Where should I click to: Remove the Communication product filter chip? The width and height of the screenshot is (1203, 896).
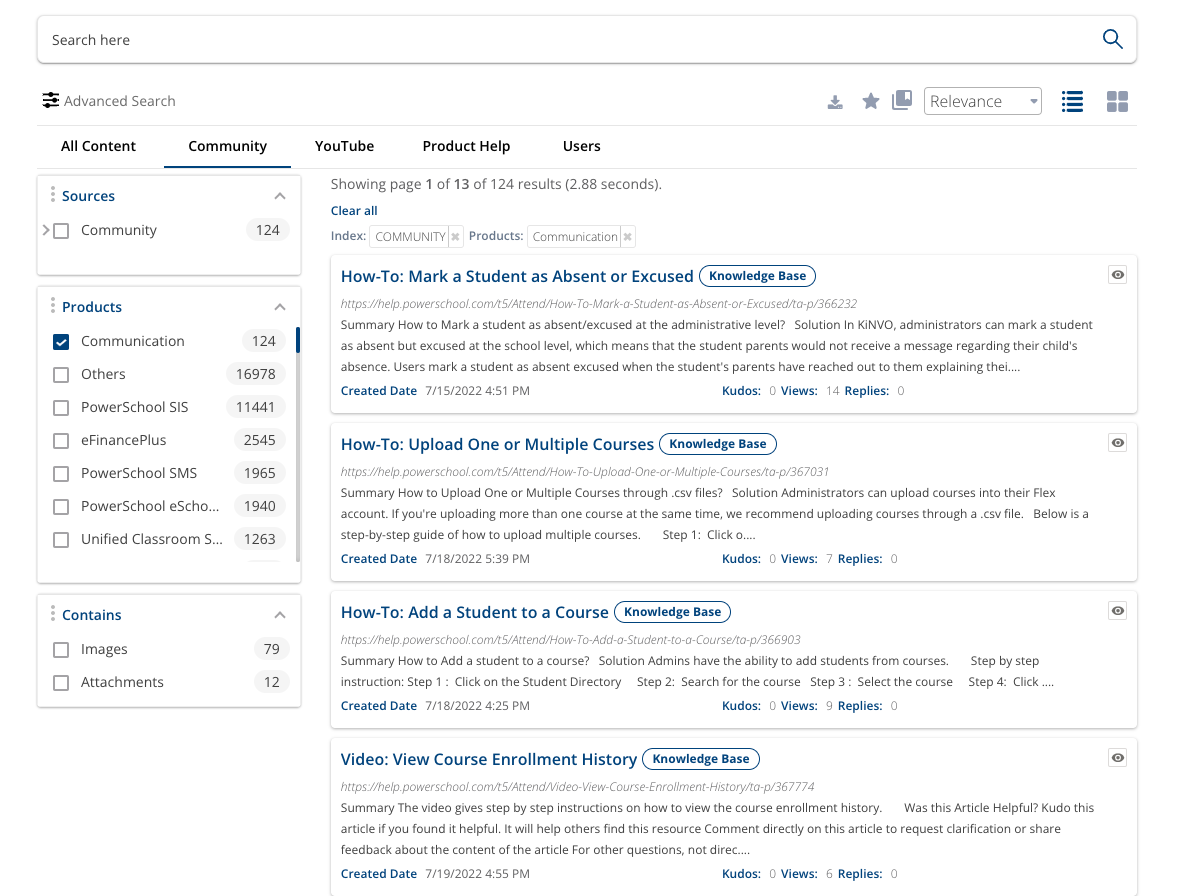pyautogui.click(x=627, y=237)
